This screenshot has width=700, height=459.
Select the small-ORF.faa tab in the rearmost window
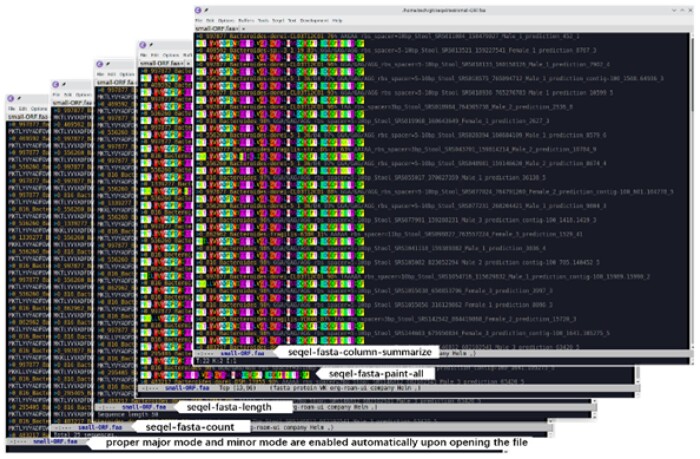(28, 117)
